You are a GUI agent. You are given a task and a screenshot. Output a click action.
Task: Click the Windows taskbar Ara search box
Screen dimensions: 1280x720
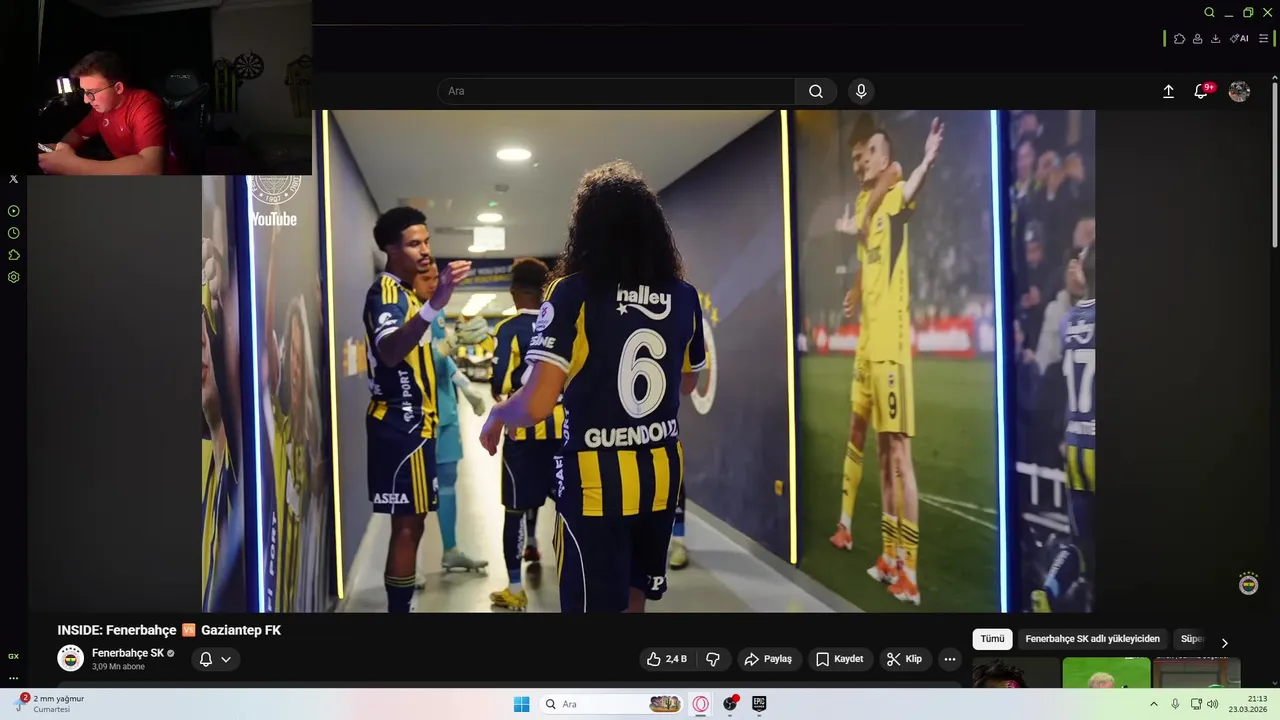(x=612, y=704)
